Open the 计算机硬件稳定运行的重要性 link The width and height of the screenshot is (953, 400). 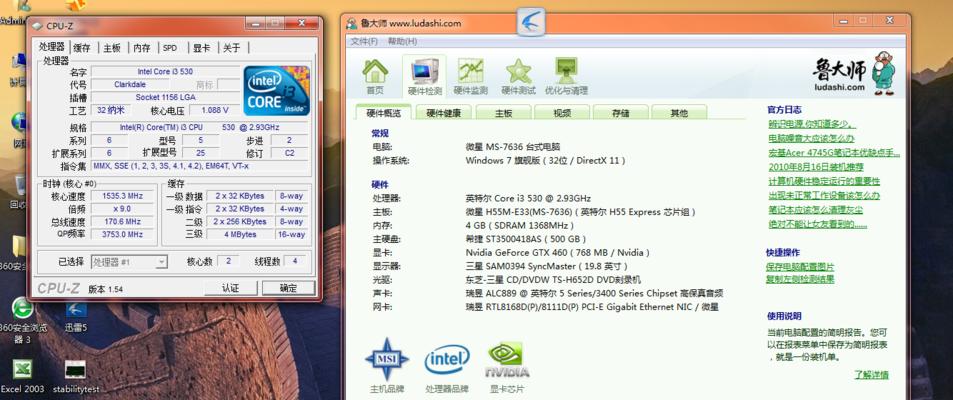click(x=824, y=181)
